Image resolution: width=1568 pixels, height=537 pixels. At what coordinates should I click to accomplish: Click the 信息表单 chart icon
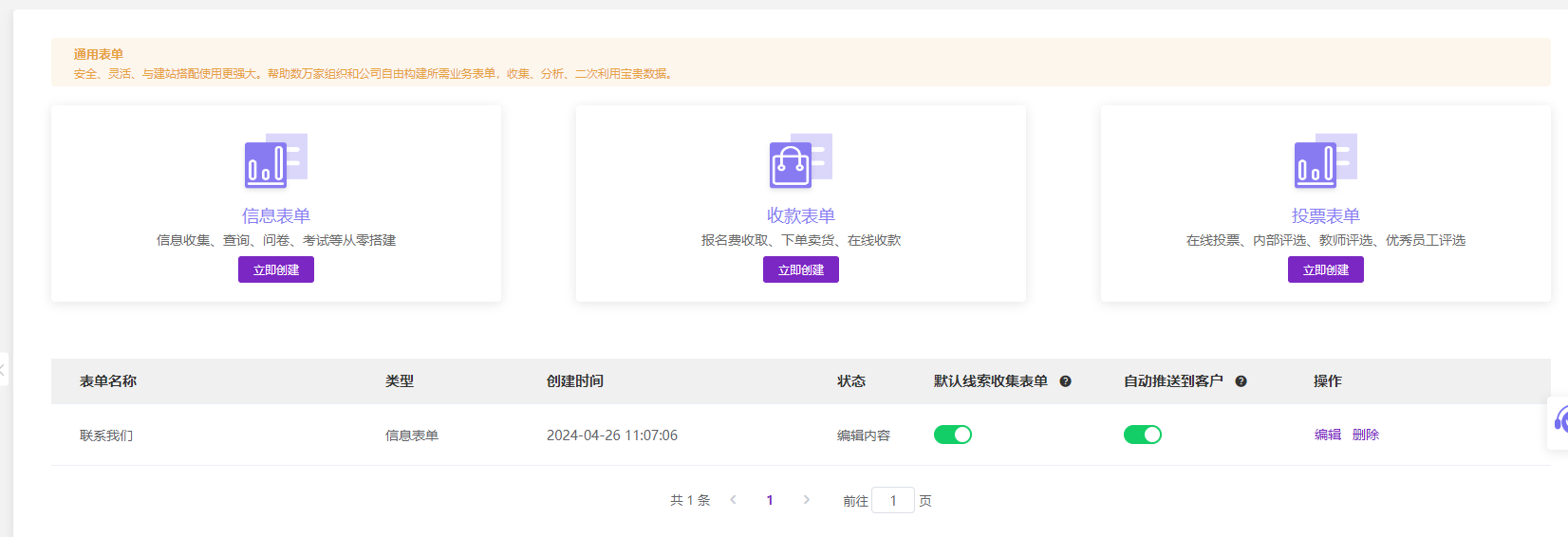(275, 161)
